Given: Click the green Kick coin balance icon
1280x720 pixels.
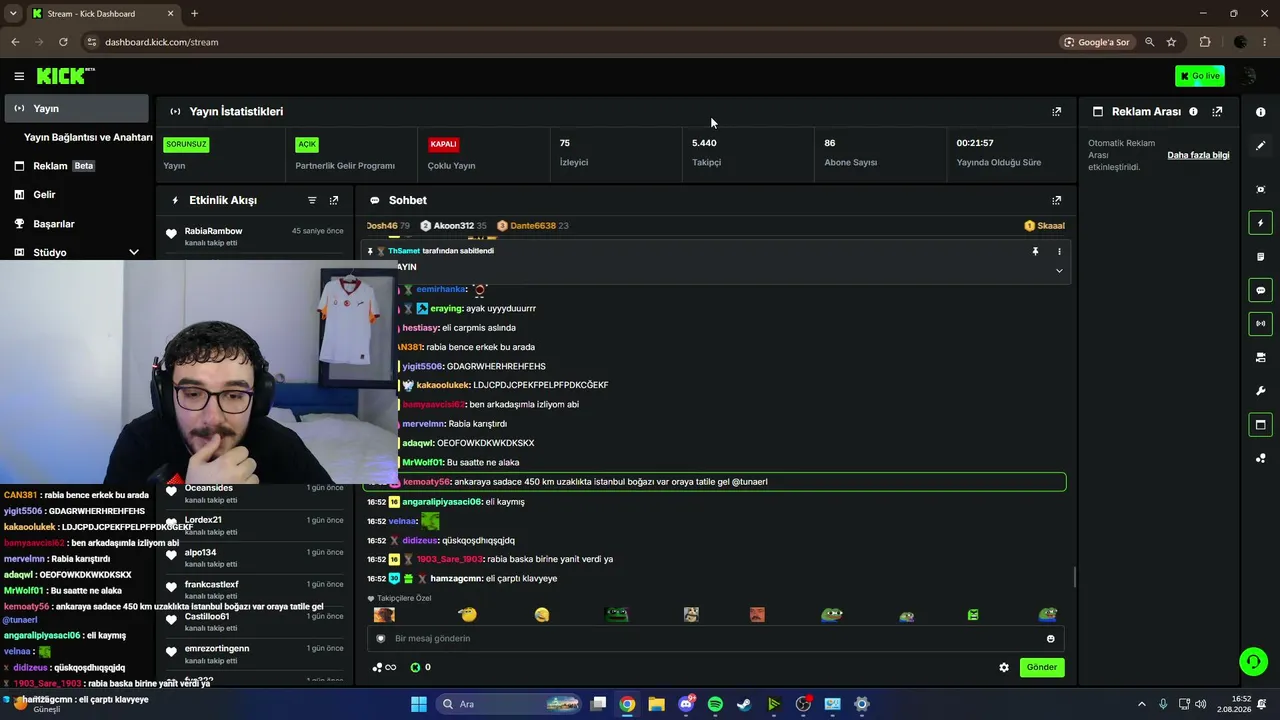Looking at the screenshot, I should pyautogui.click(x=415, y=667).
